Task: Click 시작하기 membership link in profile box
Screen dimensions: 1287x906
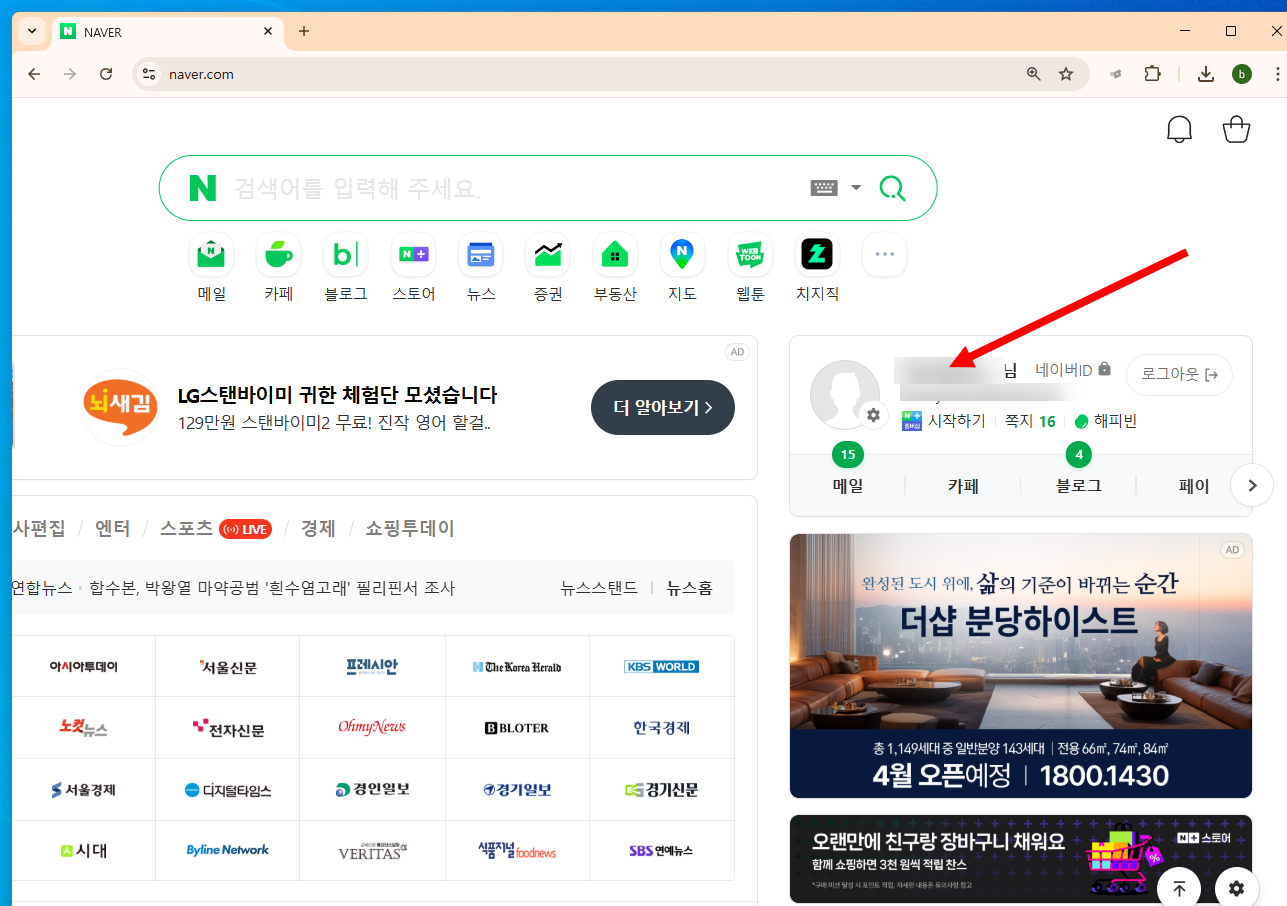Action: [943, 421]
